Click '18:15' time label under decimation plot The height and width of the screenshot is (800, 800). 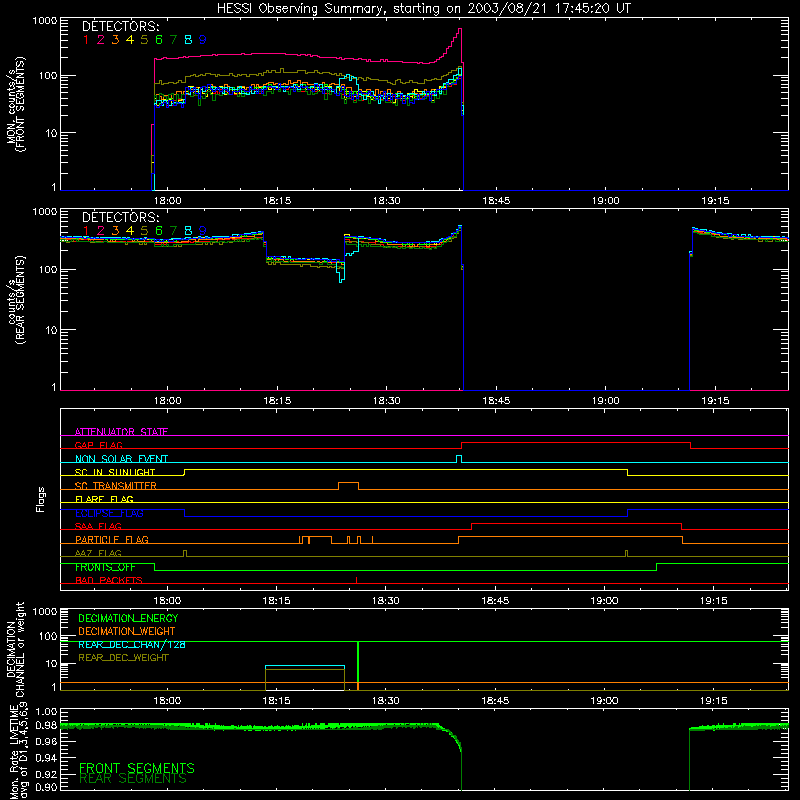pyautogui.click(x=277, y=701)
